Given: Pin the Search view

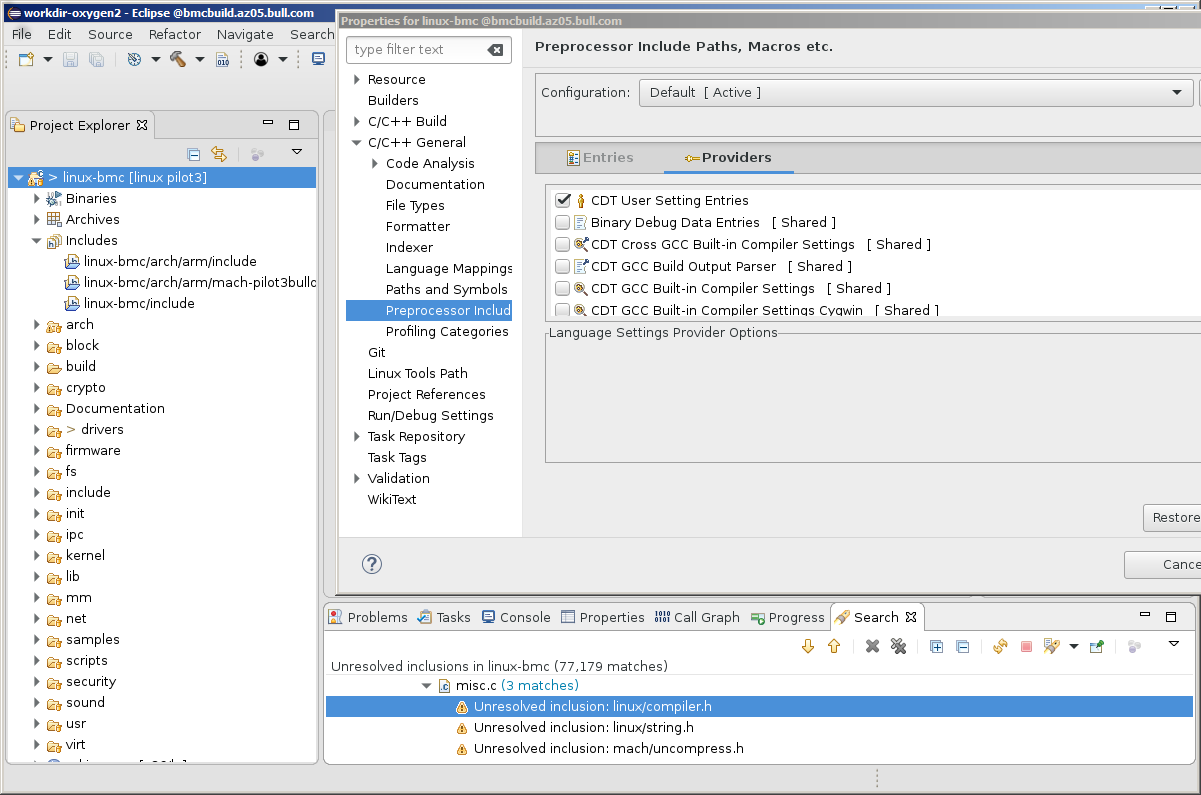Looking at the screenshot, I should (x=1096, y=646).
